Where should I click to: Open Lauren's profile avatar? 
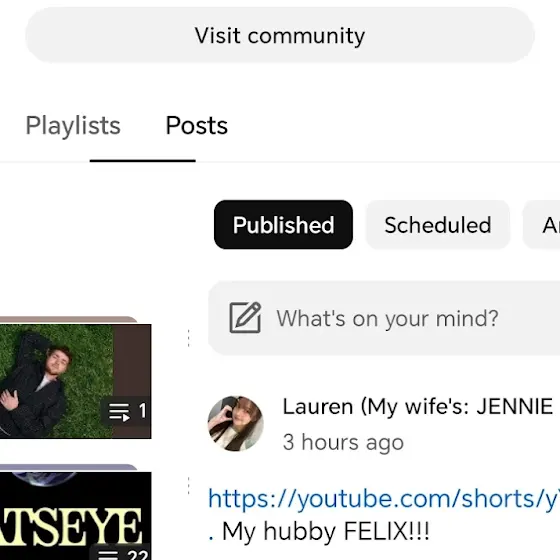coord(236,424)
